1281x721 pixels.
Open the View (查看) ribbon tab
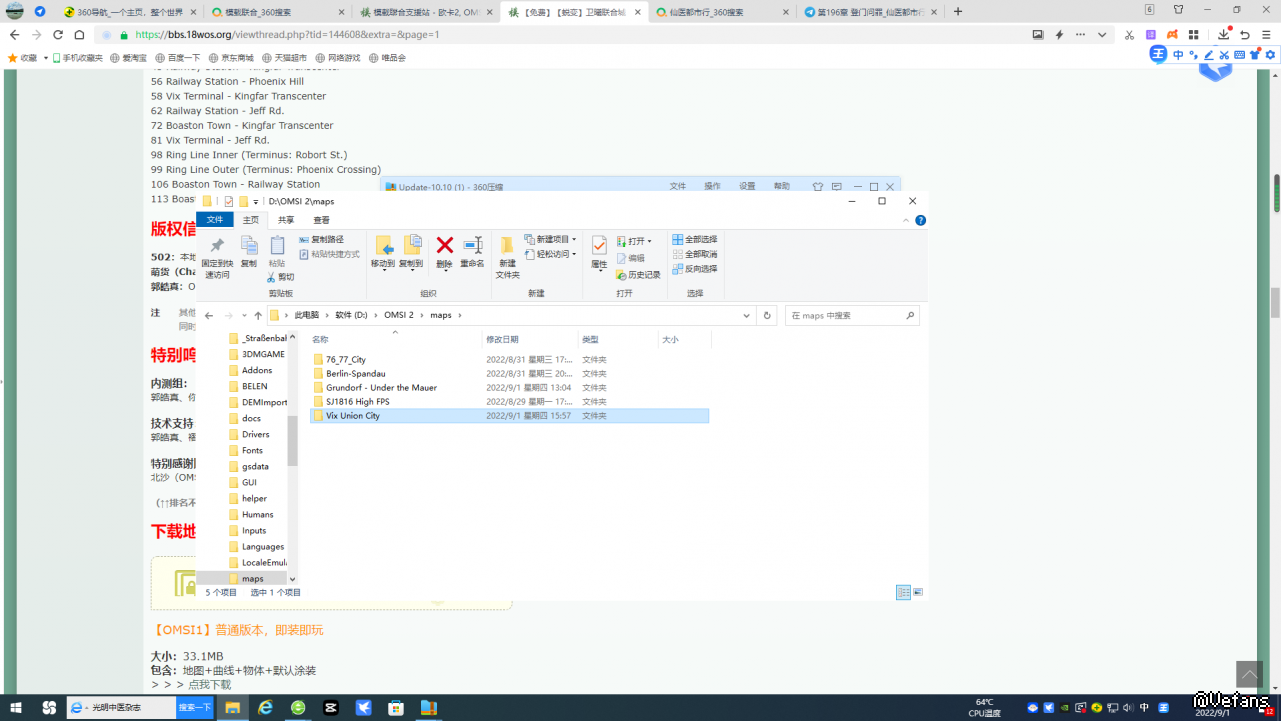(x=321, y=220)
